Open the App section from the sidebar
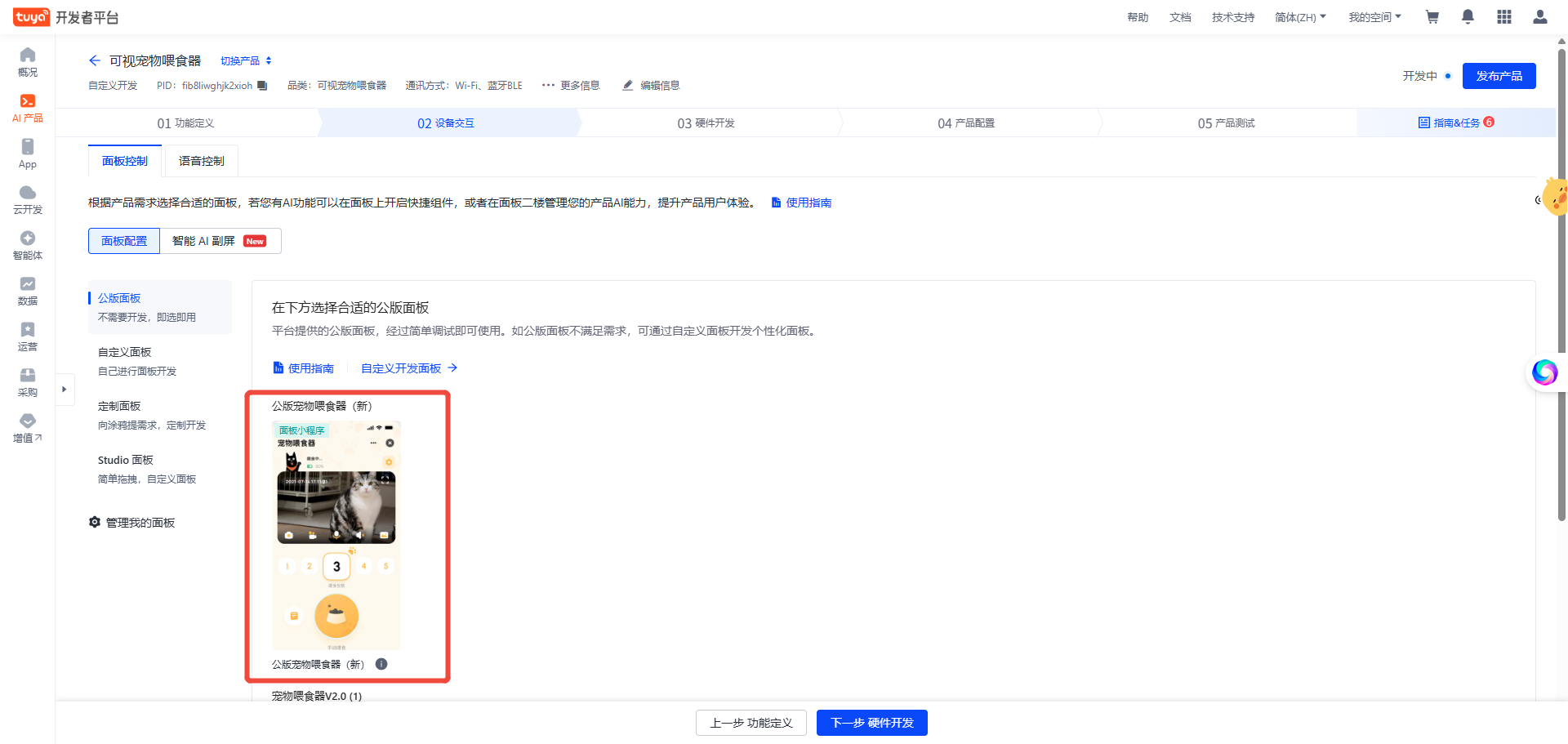 point(27,154)
